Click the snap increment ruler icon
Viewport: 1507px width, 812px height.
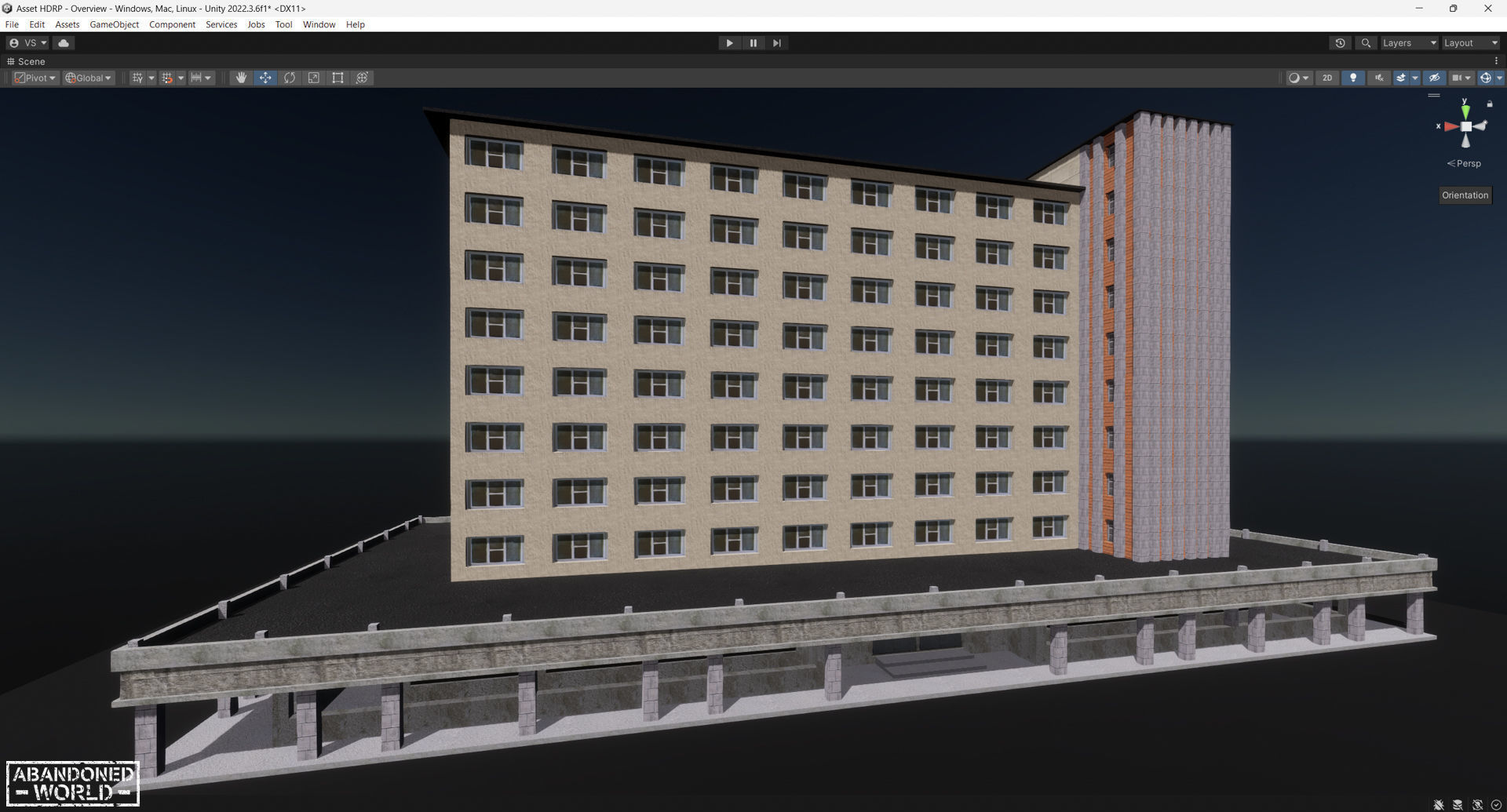195,78
